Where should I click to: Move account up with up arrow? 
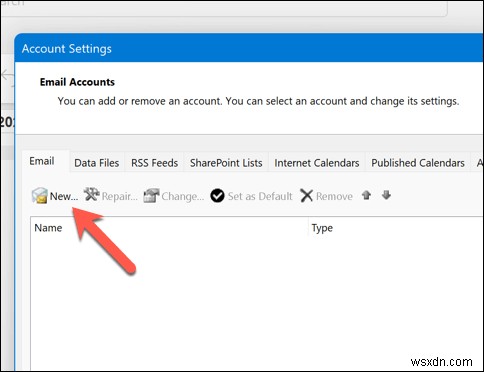point(366,195)
